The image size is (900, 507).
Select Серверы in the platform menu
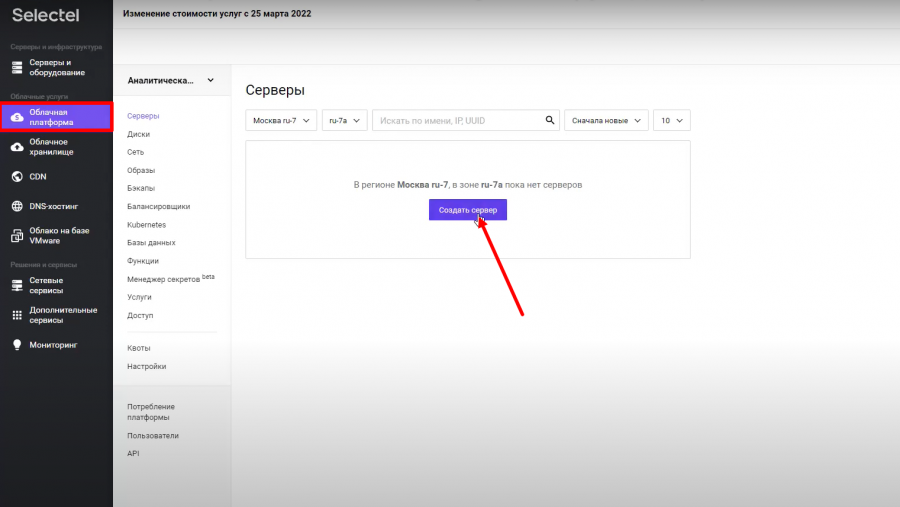[x=143, y=116]
